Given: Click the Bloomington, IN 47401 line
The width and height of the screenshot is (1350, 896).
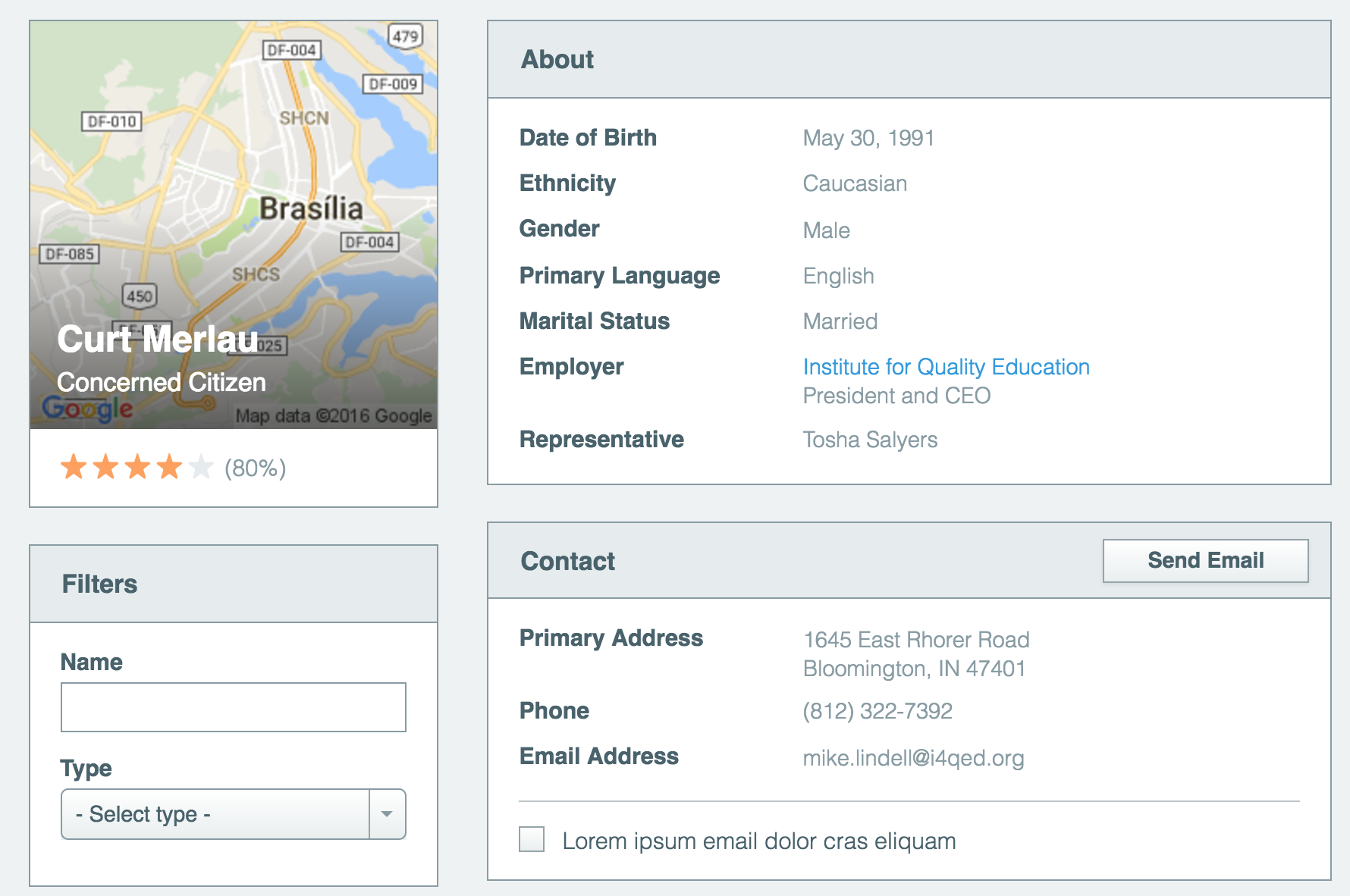Looking at the screenshot, I should point(914,669).
